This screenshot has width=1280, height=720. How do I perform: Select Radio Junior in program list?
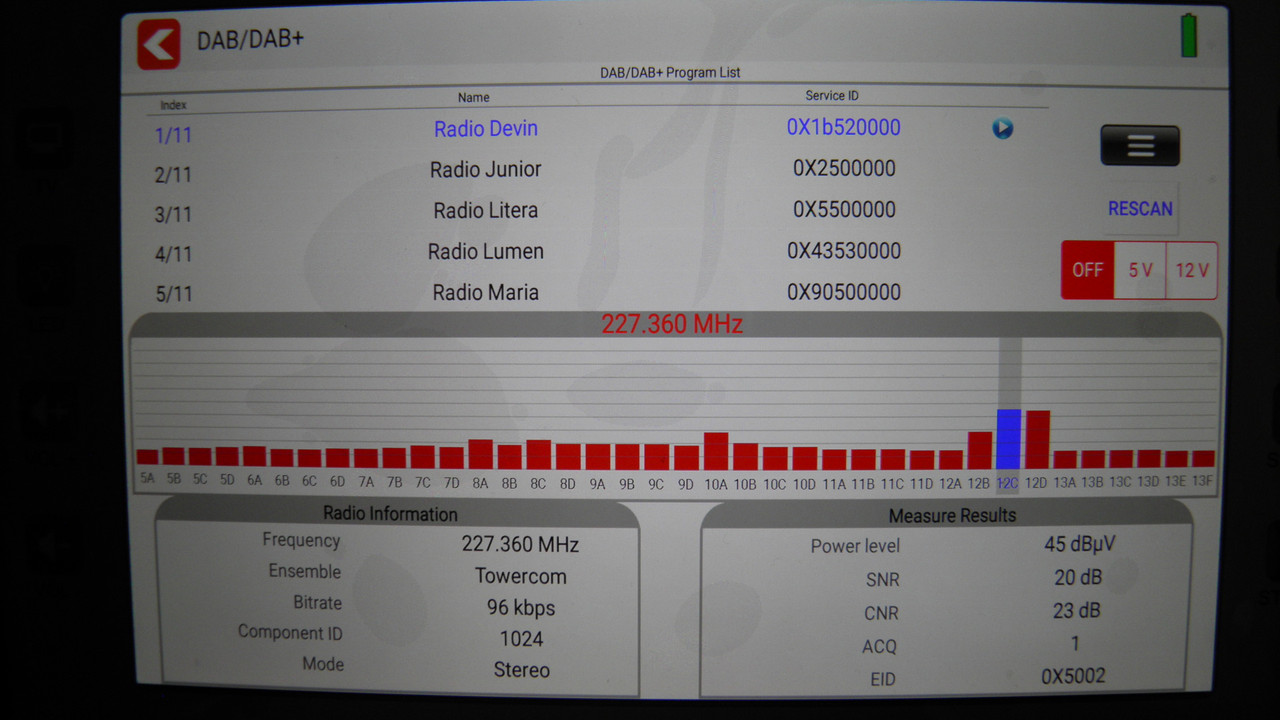(x=486, y=170)
